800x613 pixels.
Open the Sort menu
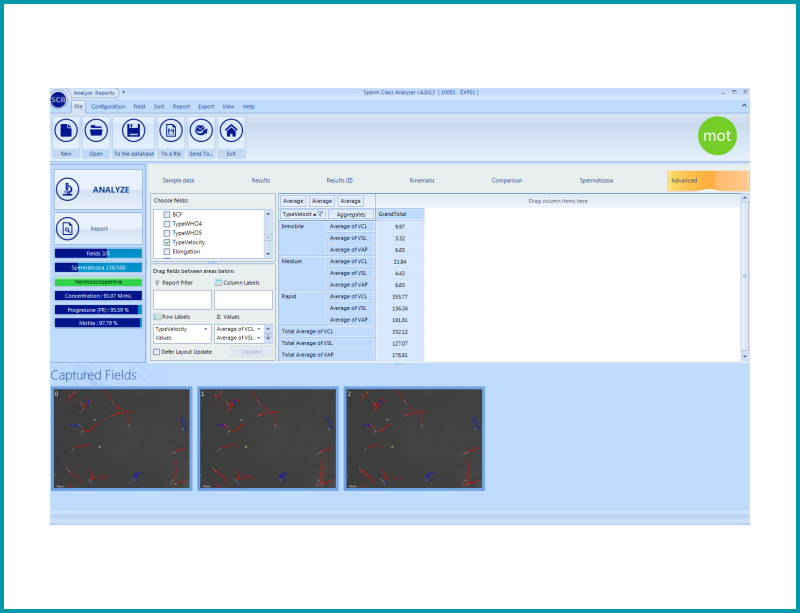pyautogui.click(x=159, y=107)
